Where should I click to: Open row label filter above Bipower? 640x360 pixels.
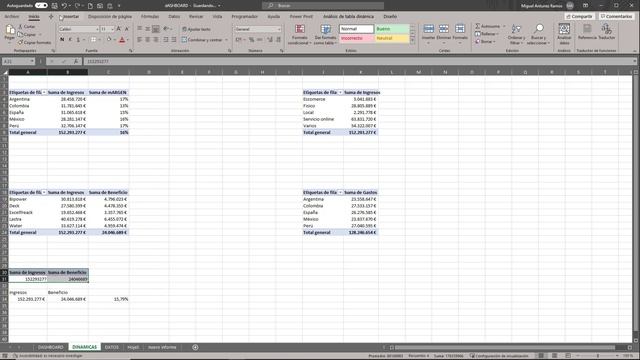[44, 192]
